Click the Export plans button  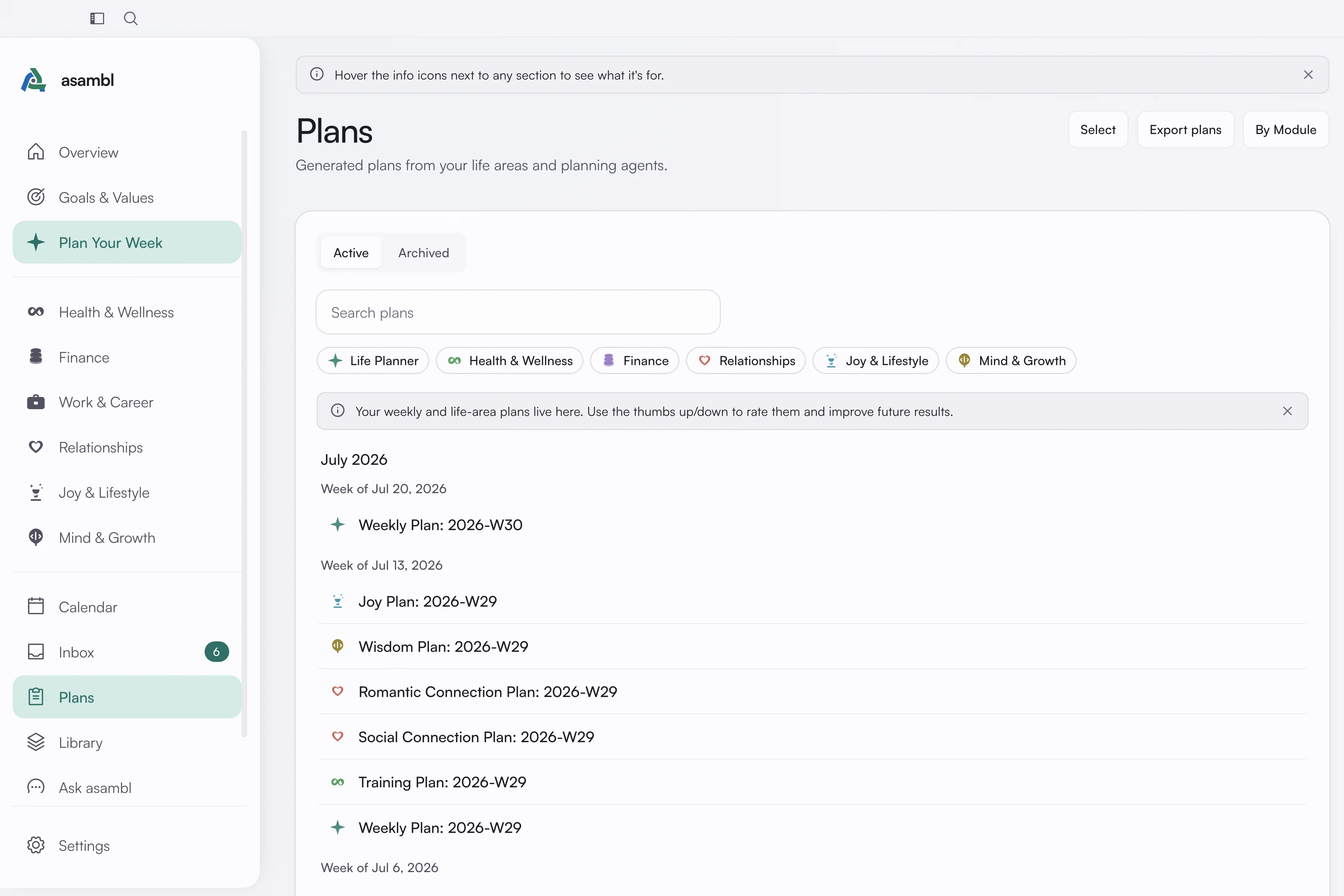pos(1185,130)
